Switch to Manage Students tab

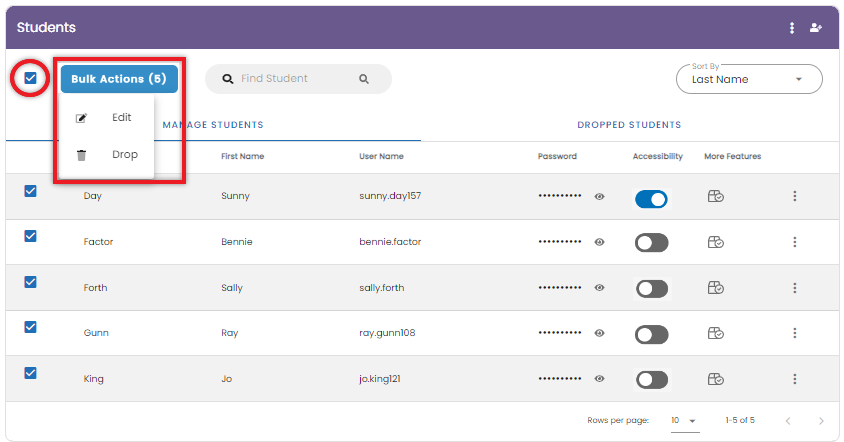tap(213, 125)
